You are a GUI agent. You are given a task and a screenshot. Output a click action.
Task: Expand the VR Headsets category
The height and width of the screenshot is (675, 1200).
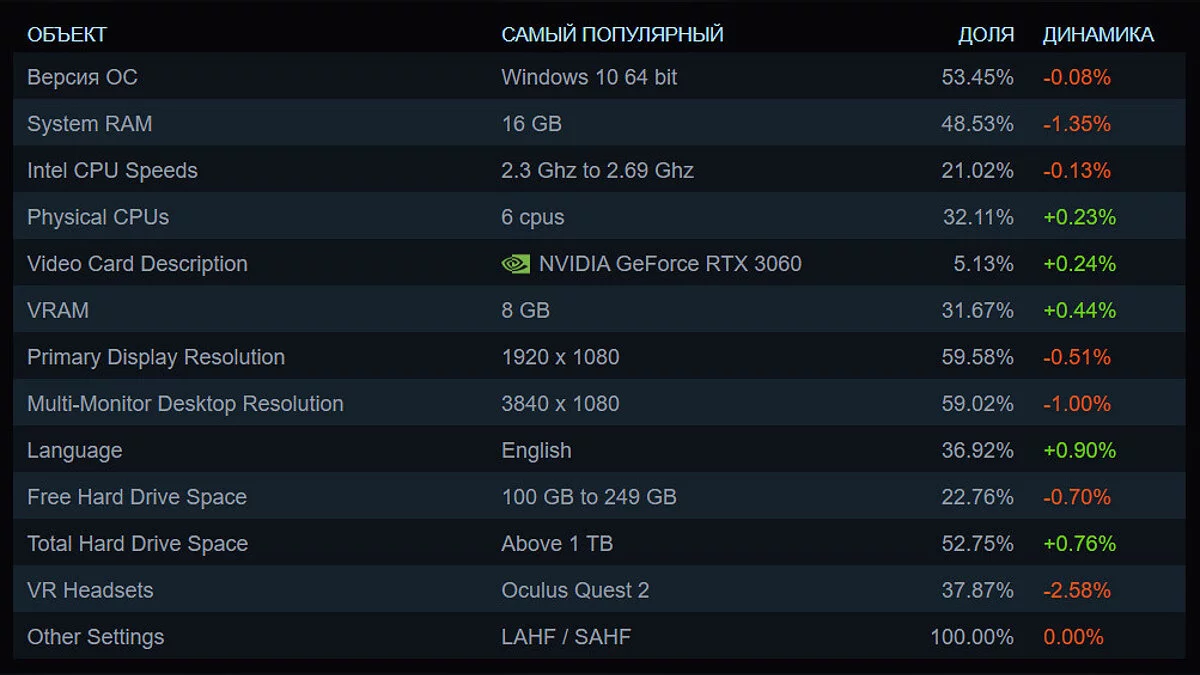(x=90, y=590)
